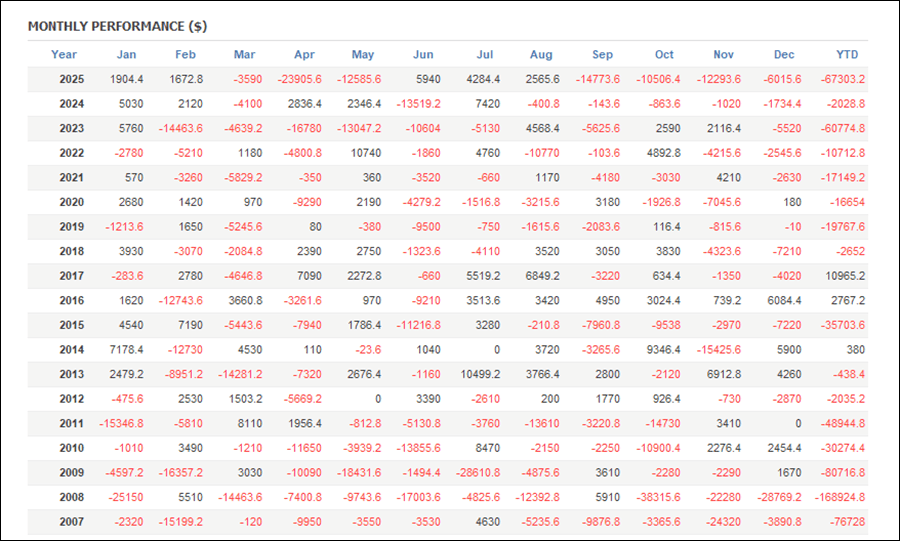The height and width of the screenshot is (541, 900).
Task: Click the Mar column header
Action: click(245, 55)
